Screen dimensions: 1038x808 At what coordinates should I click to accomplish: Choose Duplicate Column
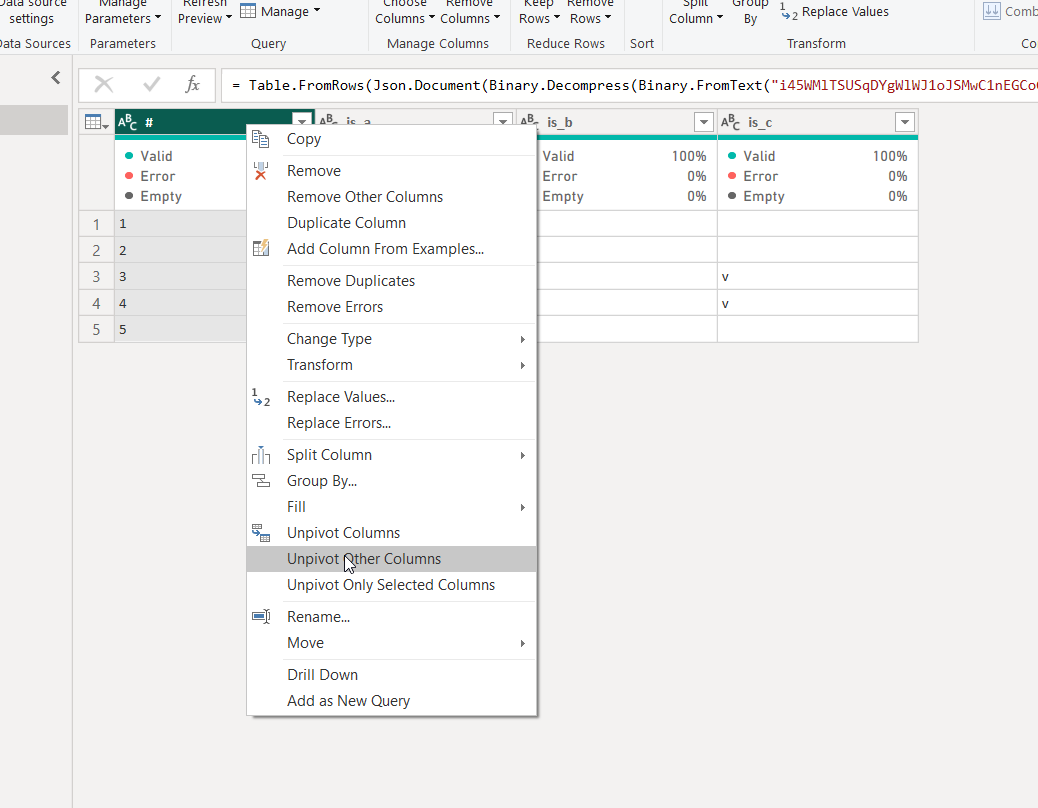(391, 223)
